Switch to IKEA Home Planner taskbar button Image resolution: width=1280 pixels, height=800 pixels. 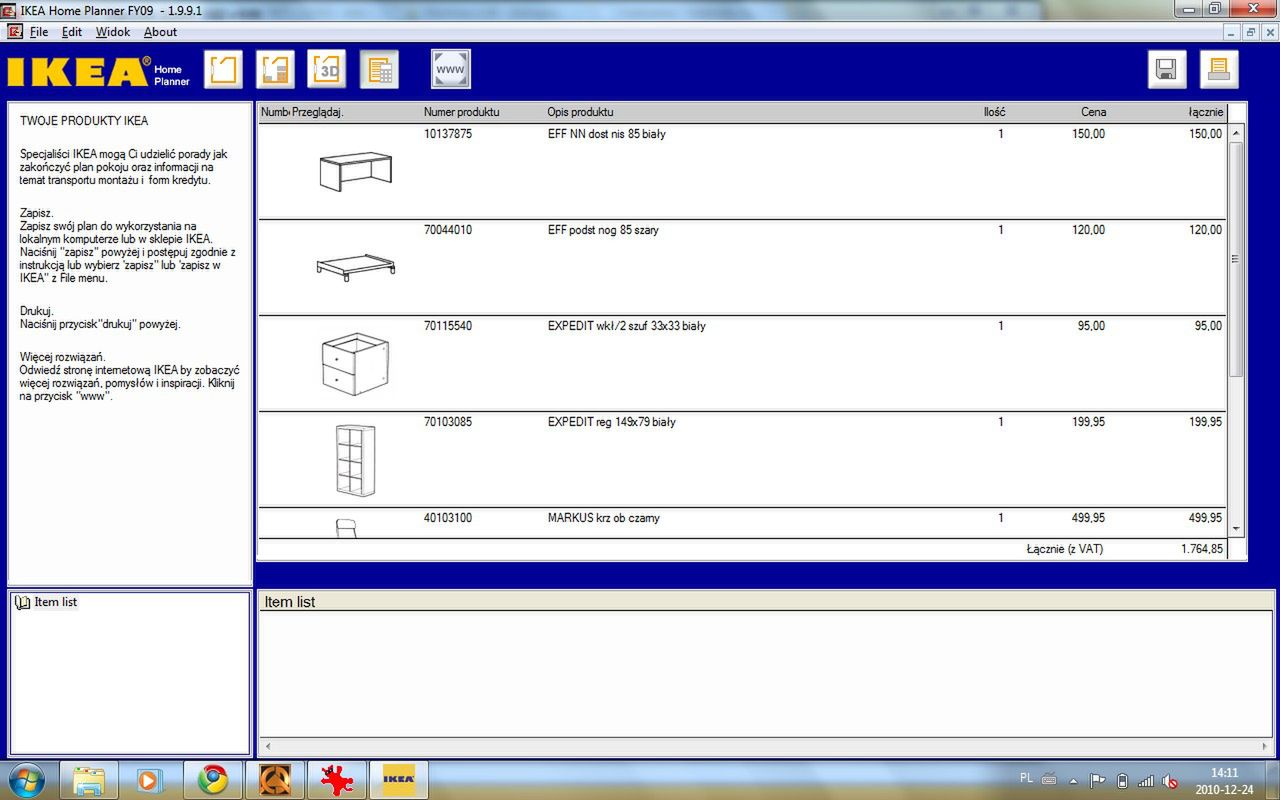(398, 780)
